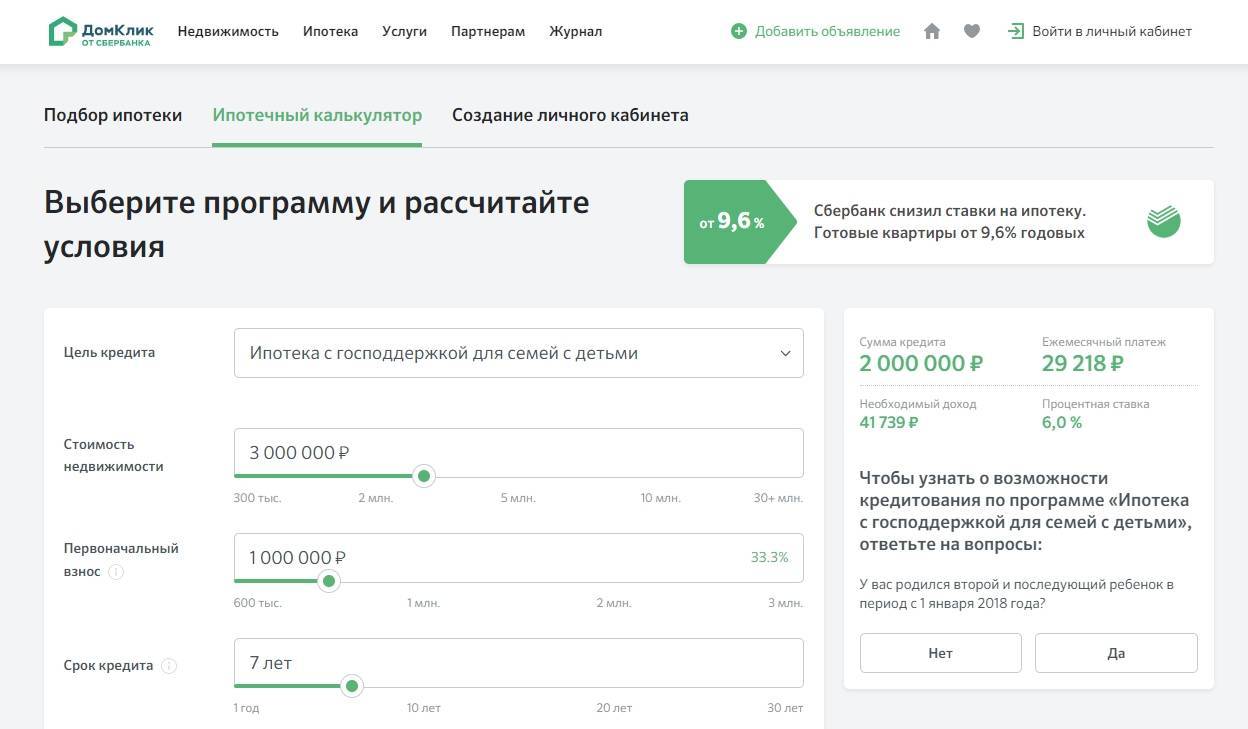Click the login arrow icon
The width and height of the screenshot is (1248, 729).
(1016, 31)
